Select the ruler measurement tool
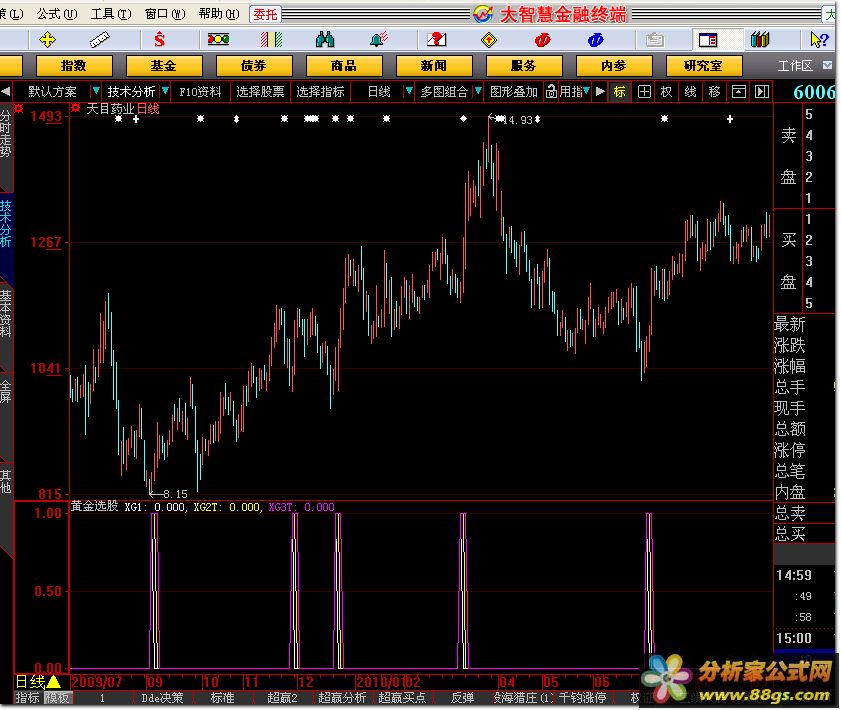The height and width of the screenshot is (710, 841). [x=100, y=40]
